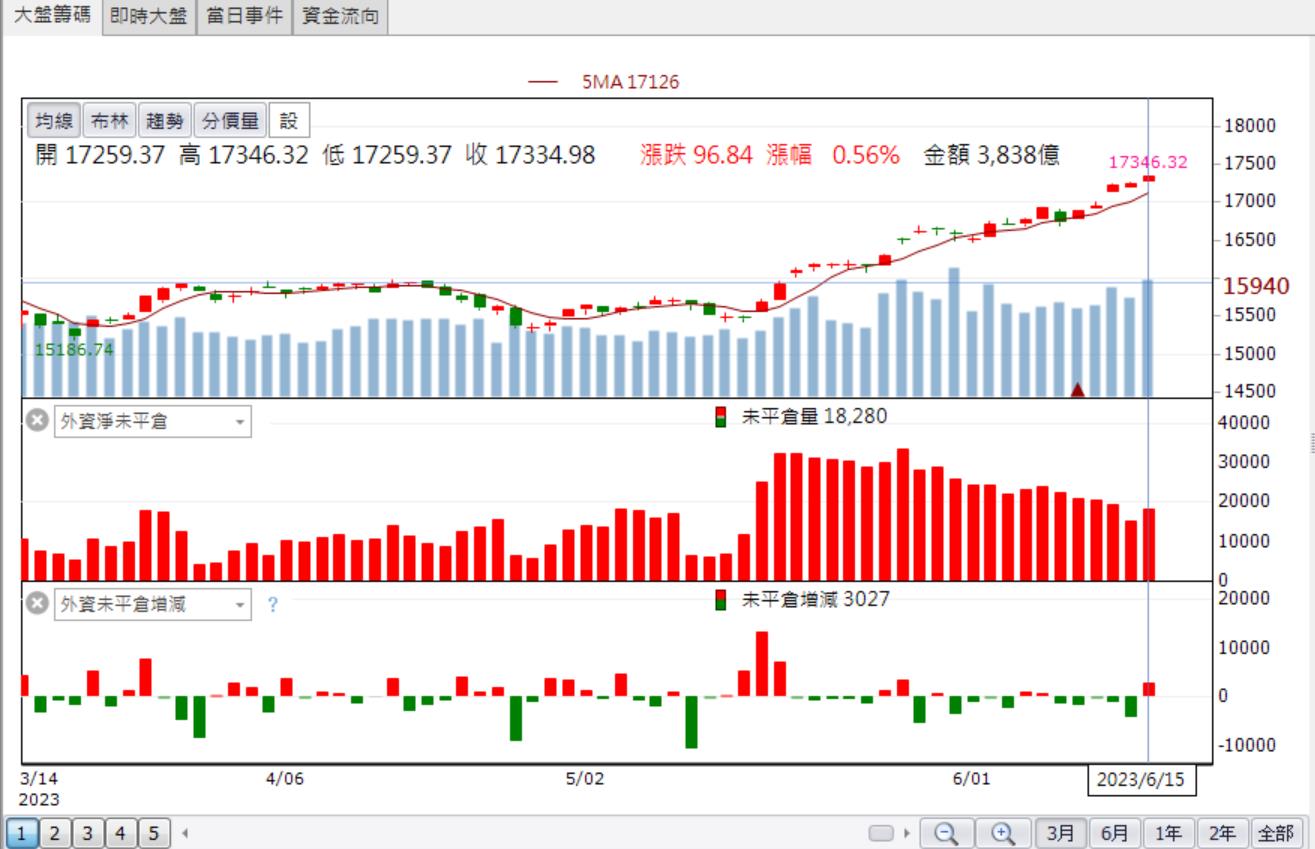Remove the 外資淨未平倉 indicator panel
This screenshot has height=849, width=1315.
pos(37,422)
